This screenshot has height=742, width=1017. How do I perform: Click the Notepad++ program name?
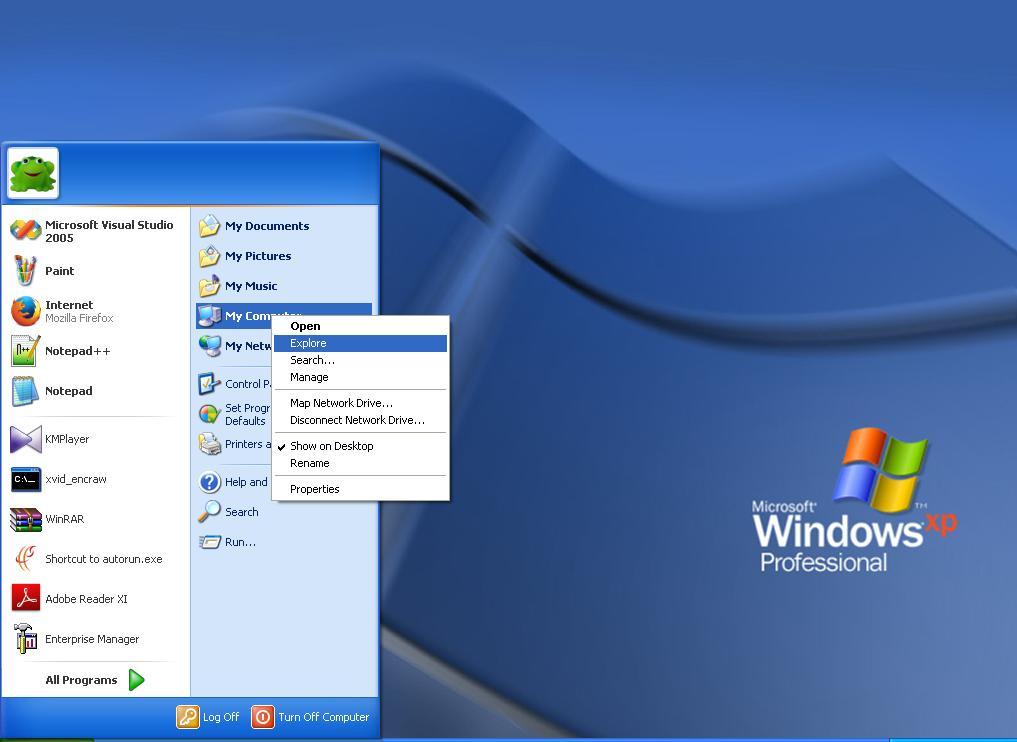[x=78, y=351]
